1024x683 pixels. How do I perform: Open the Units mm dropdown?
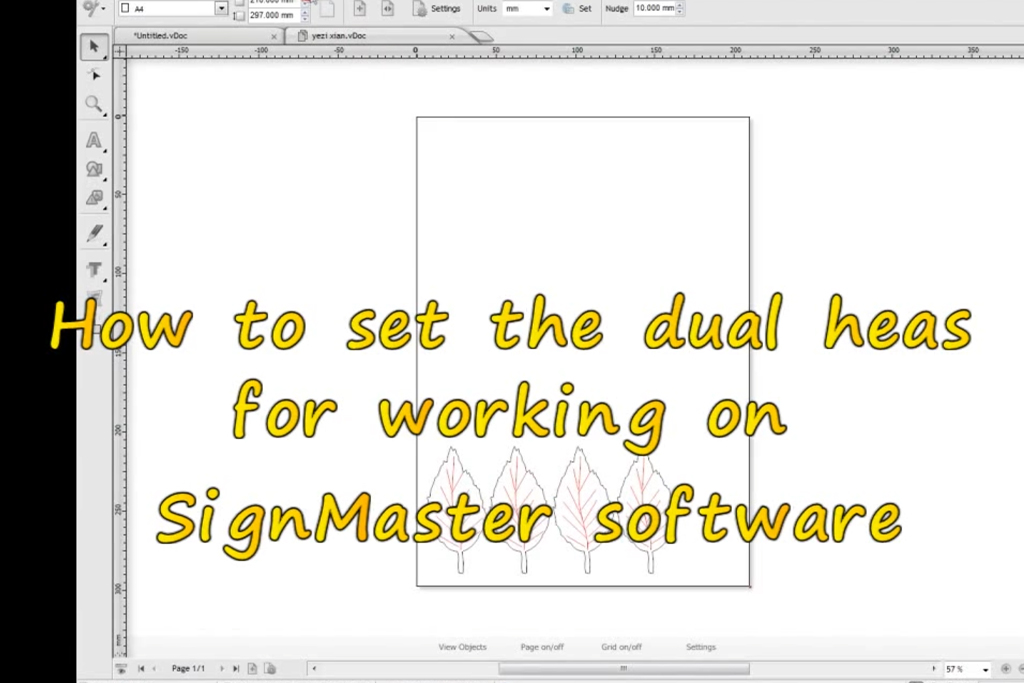click(546, 8)
